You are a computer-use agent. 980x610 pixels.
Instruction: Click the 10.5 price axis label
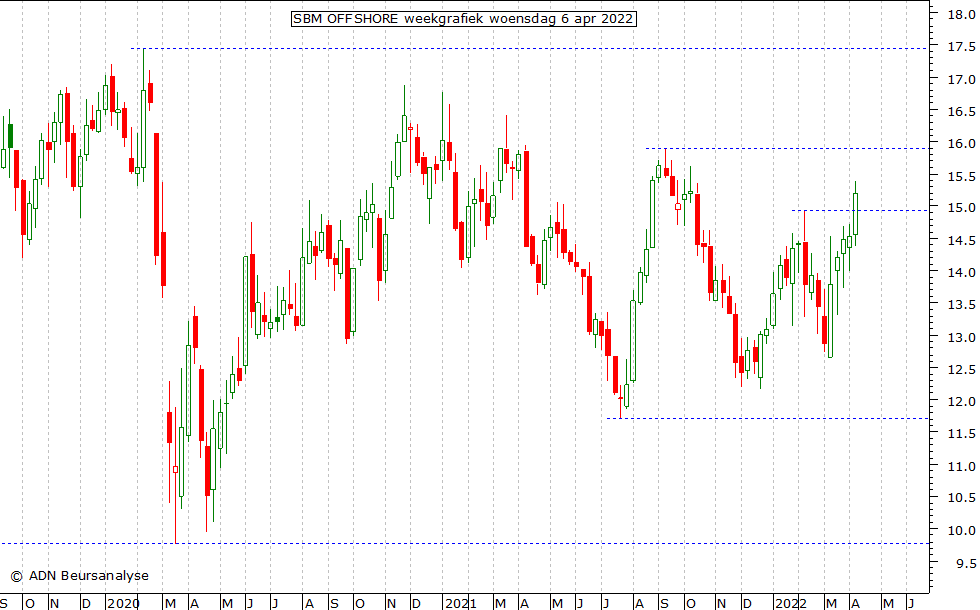tap(961, 498)
